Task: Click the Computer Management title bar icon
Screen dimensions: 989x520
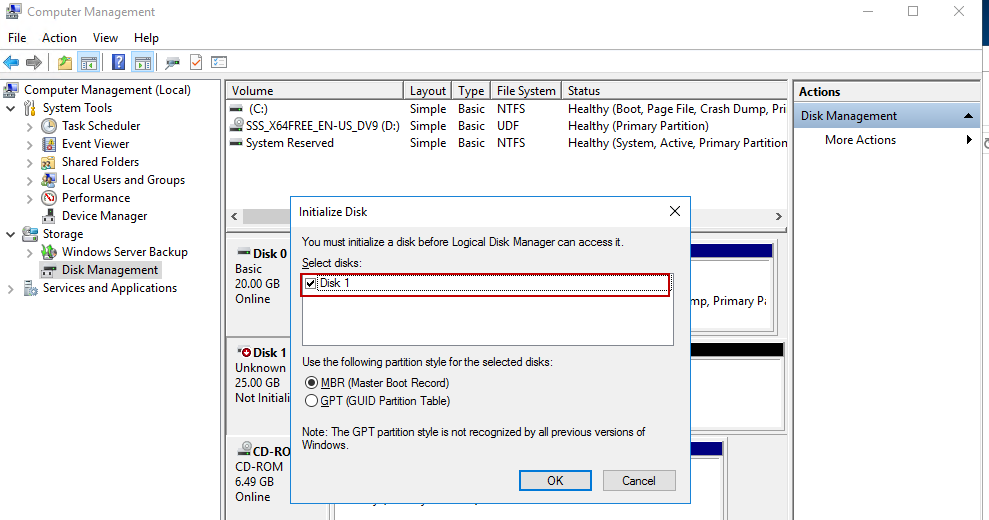Action: tap(13, 11)
